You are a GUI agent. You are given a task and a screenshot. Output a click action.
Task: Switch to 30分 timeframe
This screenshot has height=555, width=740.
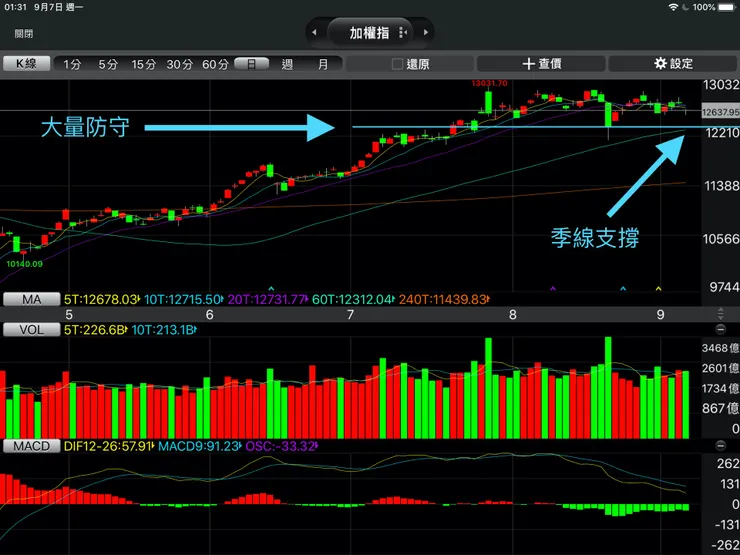[179, 64]
